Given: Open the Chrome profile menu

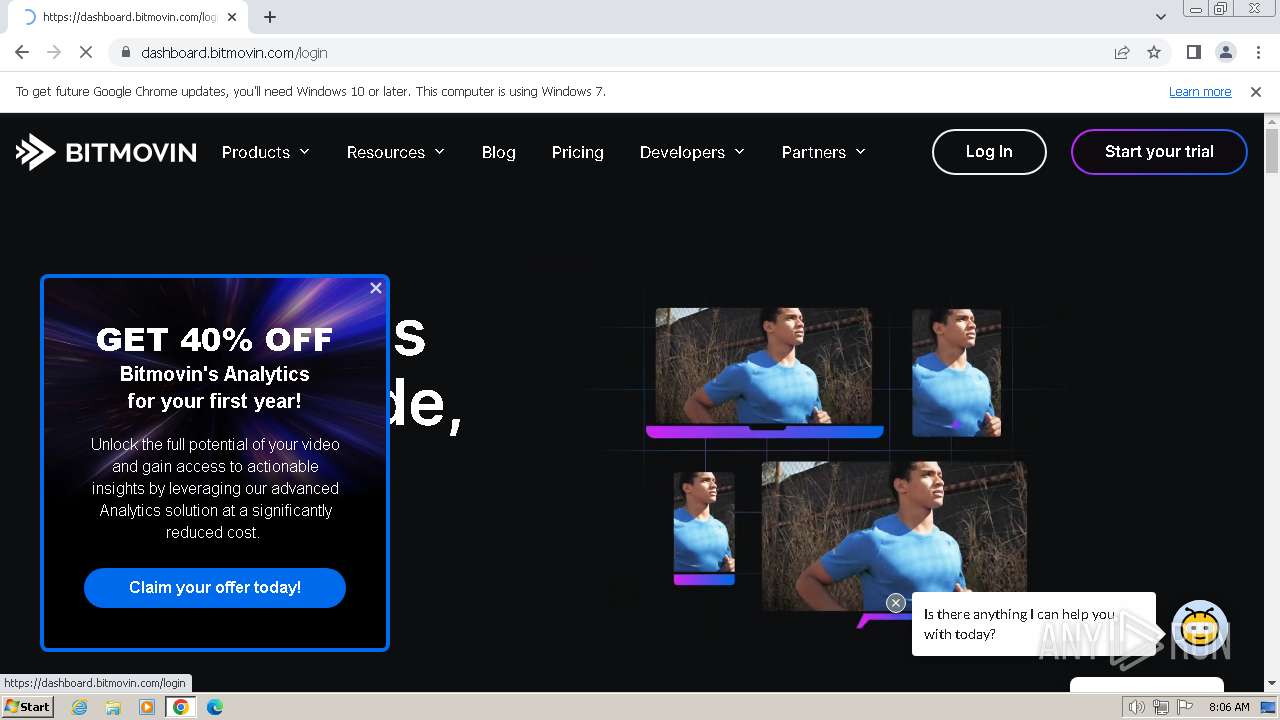Looking at the screenshot, I should 1226,53.
